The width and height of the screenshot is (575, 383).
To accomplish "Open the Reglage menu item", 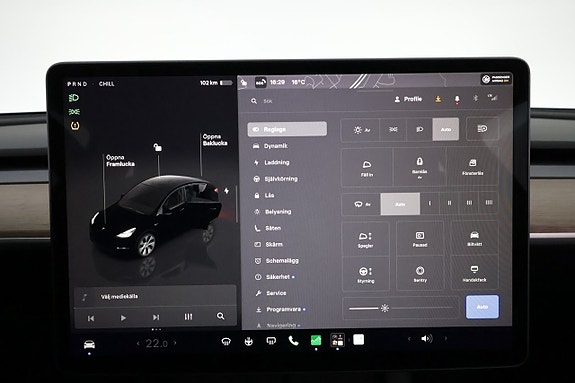I will click(x=287, y=129).
